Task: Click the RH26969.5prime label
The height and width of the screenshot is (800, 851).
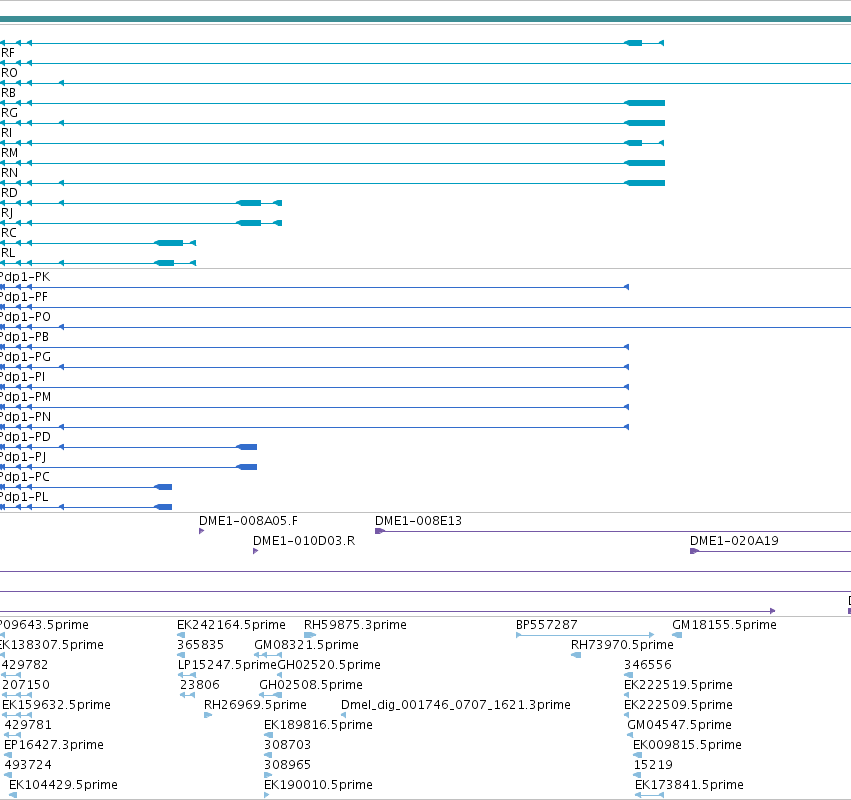Action: click(x=255, y=704)
